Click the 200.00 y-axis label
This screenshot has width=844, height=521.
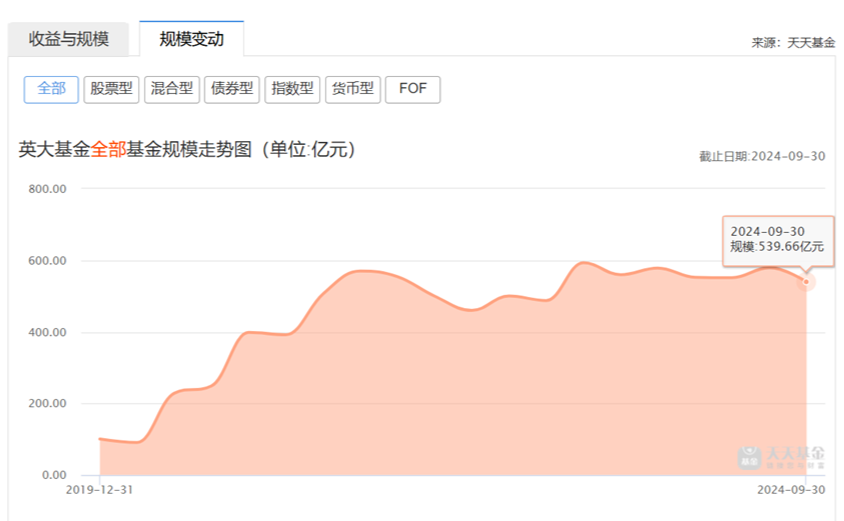pos(47,403)
